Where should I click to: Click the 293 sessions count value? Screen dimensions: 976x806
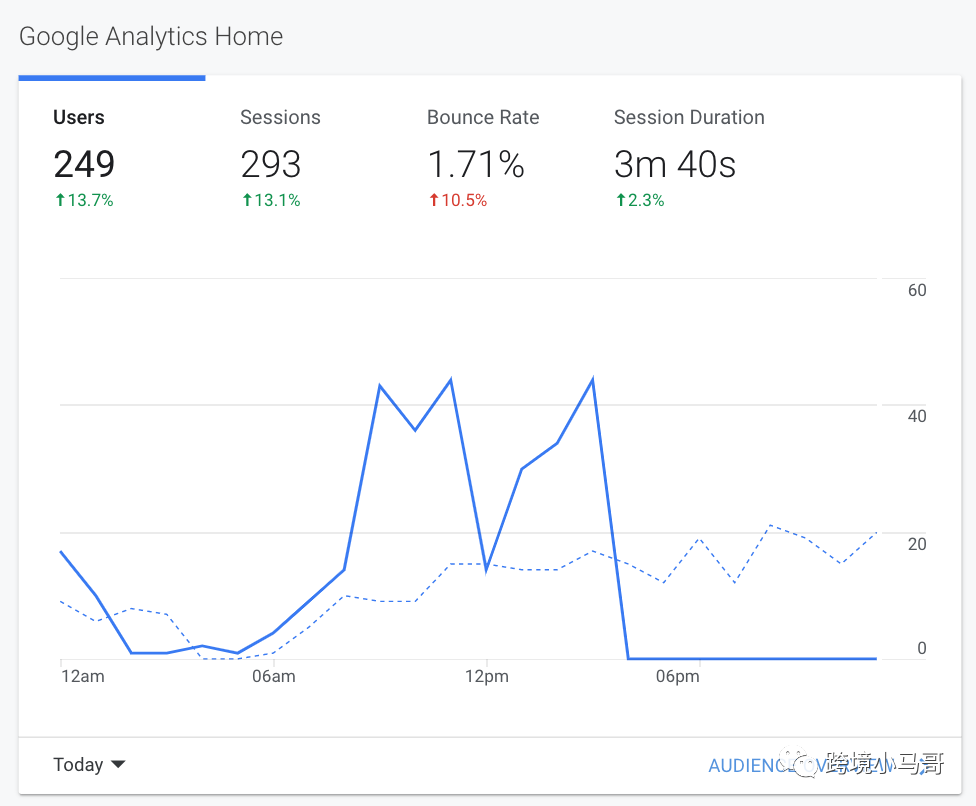(x=271, y=164)
